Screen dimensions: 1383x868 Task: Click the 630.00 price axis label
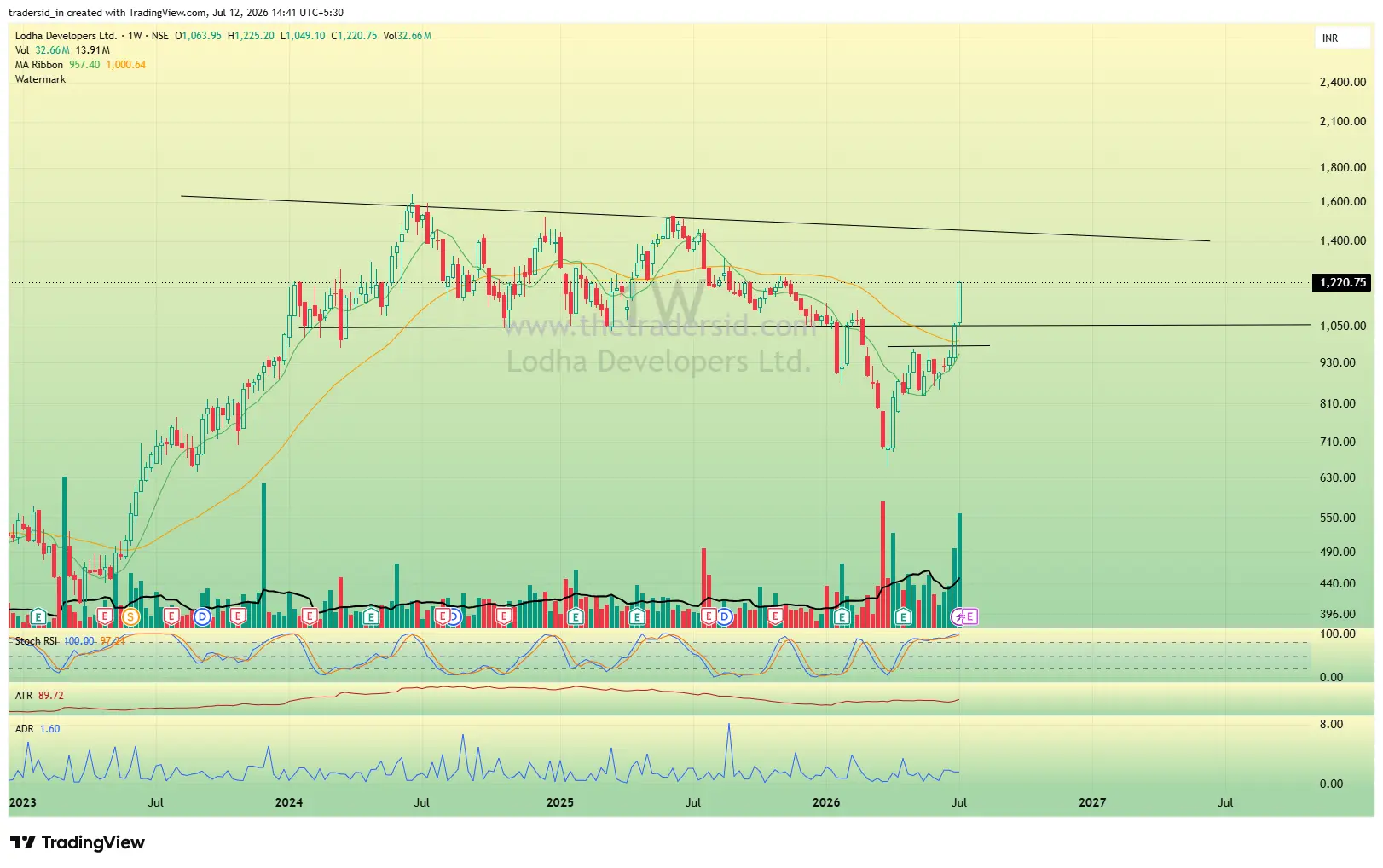1338,477
